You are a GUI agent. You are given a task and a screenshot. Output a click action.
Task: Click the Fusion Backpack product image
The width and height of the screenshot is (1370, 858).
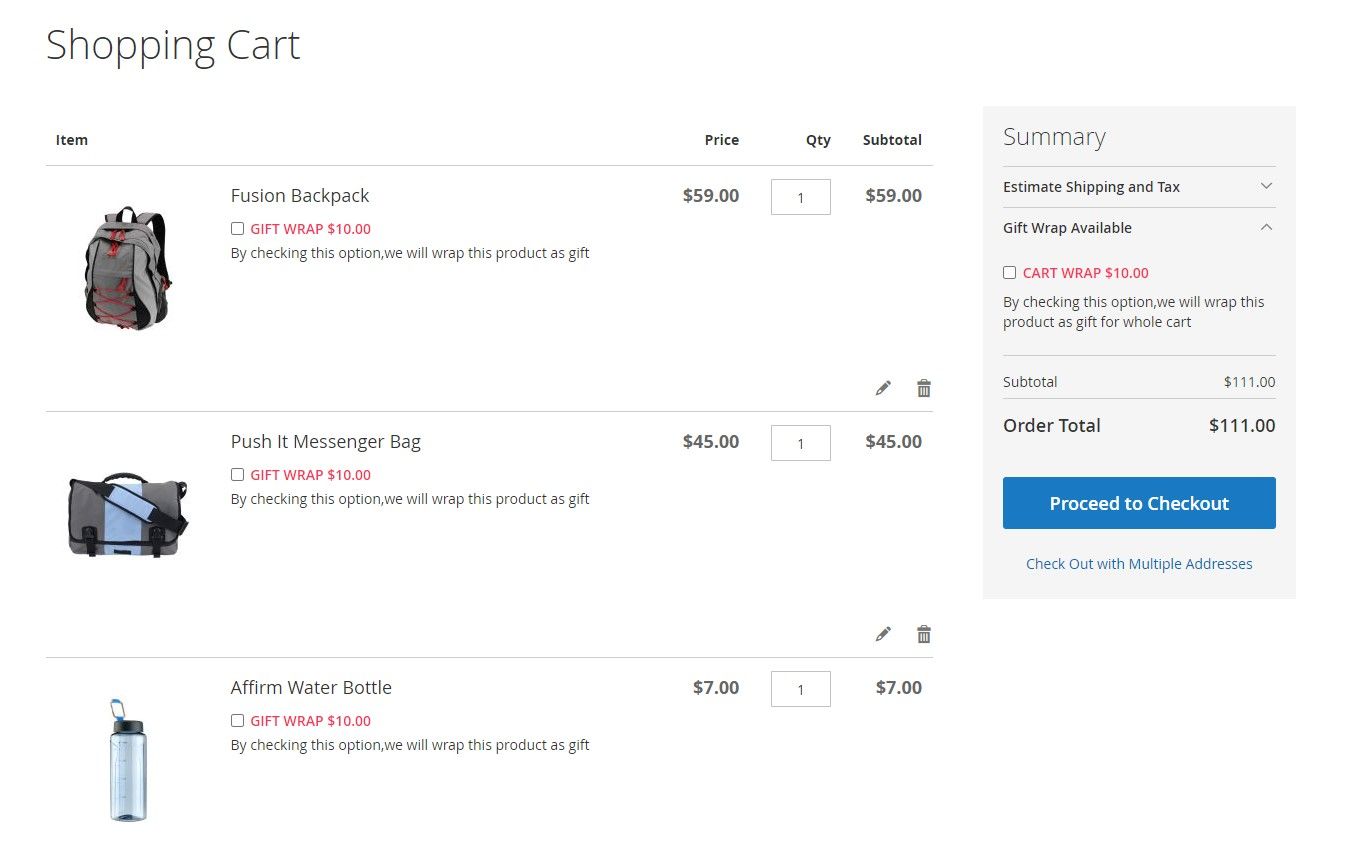pos(127,267)
